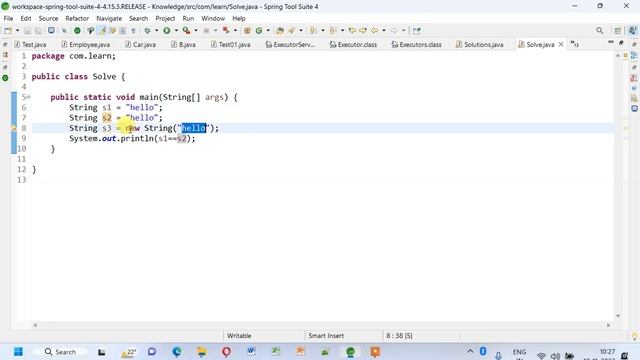This screenshot has width=640, height=360.
Task: Click the green Boot Dashboard icon
Action: tap(77, 31)
